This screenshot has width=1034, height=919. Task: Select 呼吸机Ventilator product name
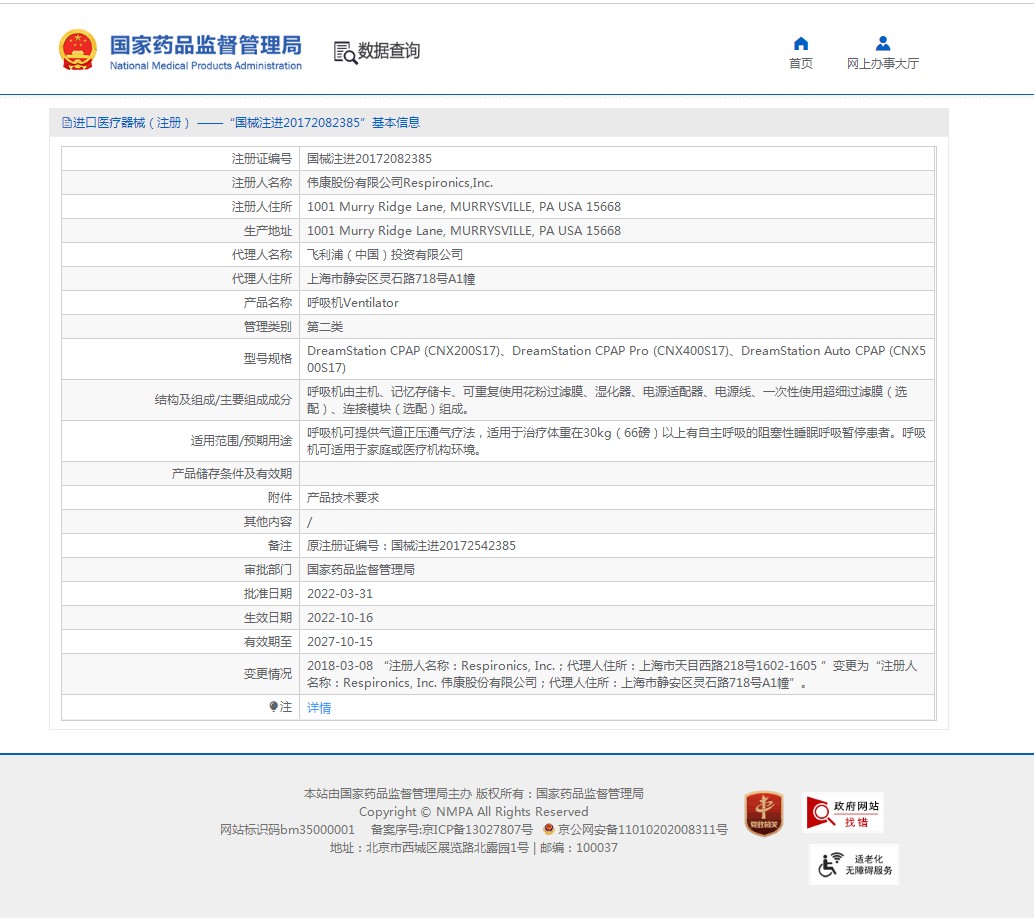click(x=353, y=303)
